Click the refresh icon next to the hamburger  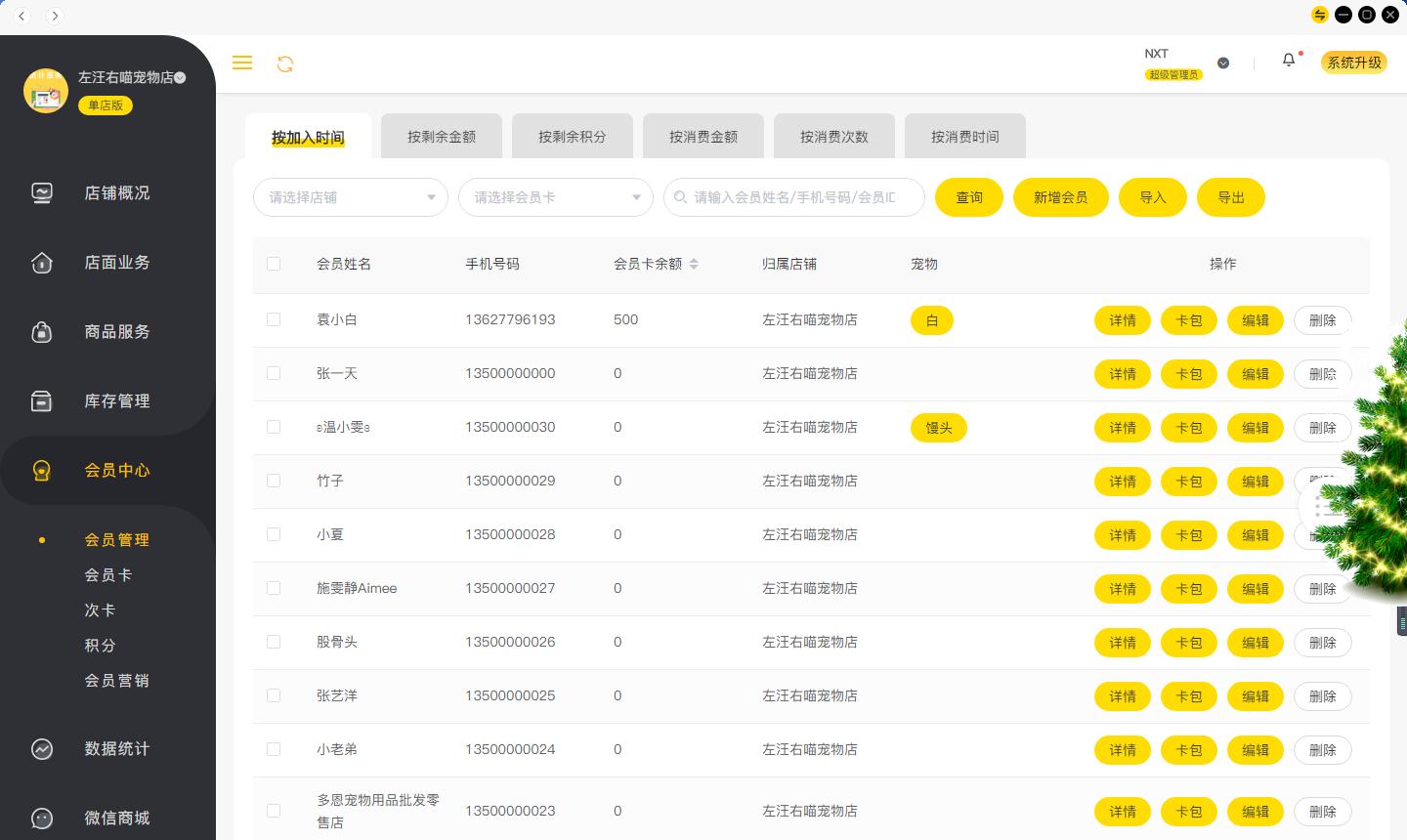pos(285,63)
